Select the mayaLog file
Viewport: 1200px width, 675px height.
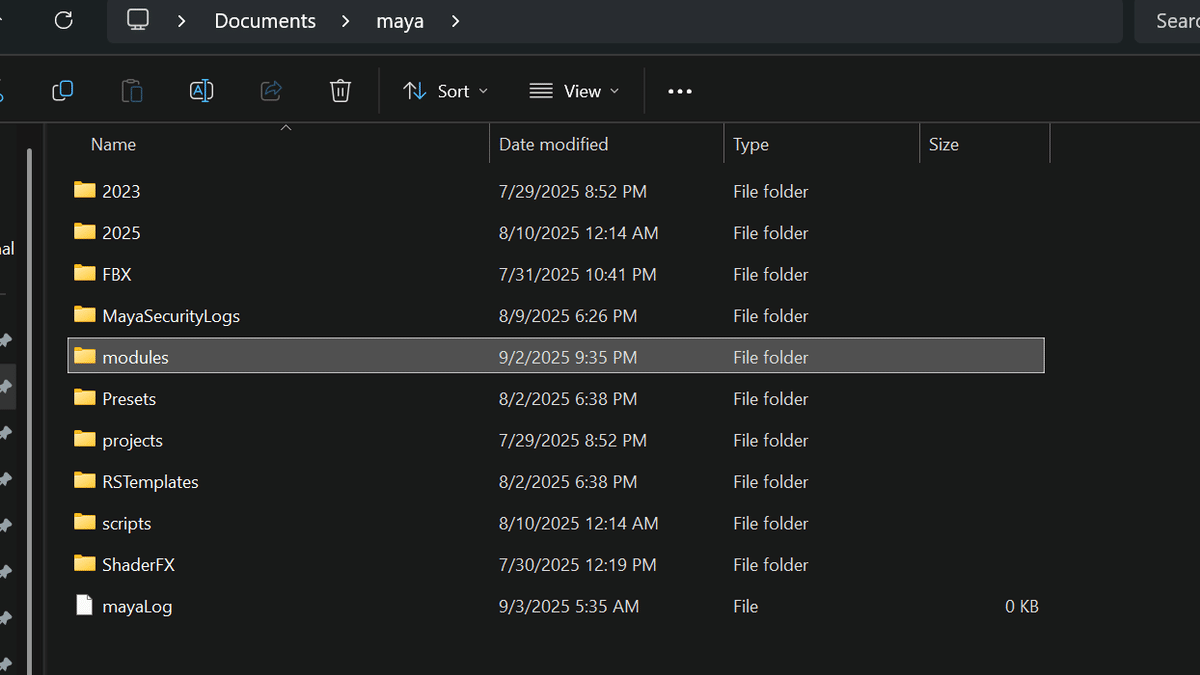tap(137, 606)
